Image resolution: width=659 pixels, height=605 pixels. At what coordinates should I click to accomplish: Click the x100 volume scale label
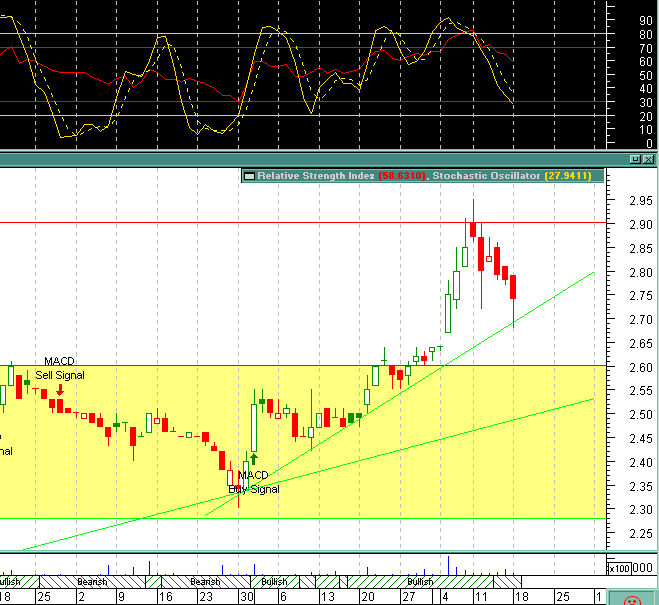point(620,568)
